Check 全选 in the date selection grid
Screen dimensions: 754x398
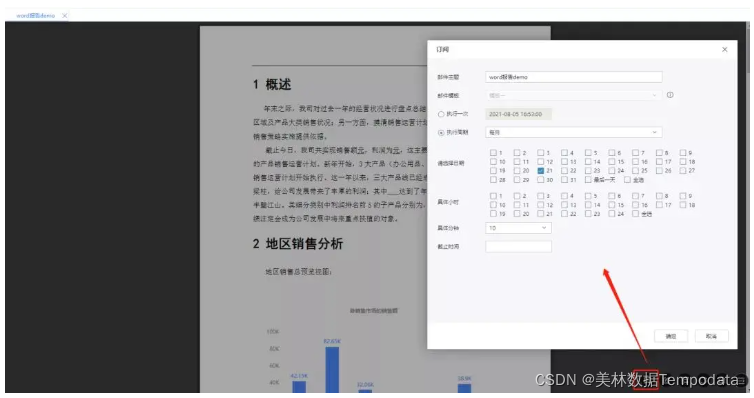pyautogui.click(x=627, y=180)
